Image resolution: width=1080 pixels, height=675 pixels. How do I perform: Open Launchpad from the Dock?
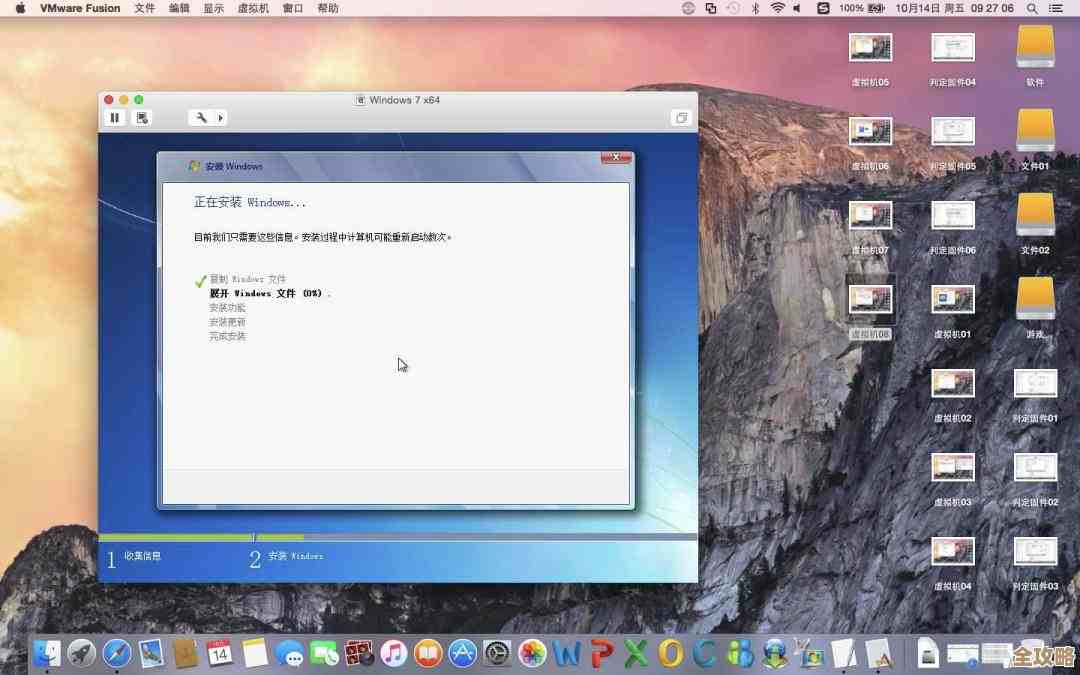[81, 655]
